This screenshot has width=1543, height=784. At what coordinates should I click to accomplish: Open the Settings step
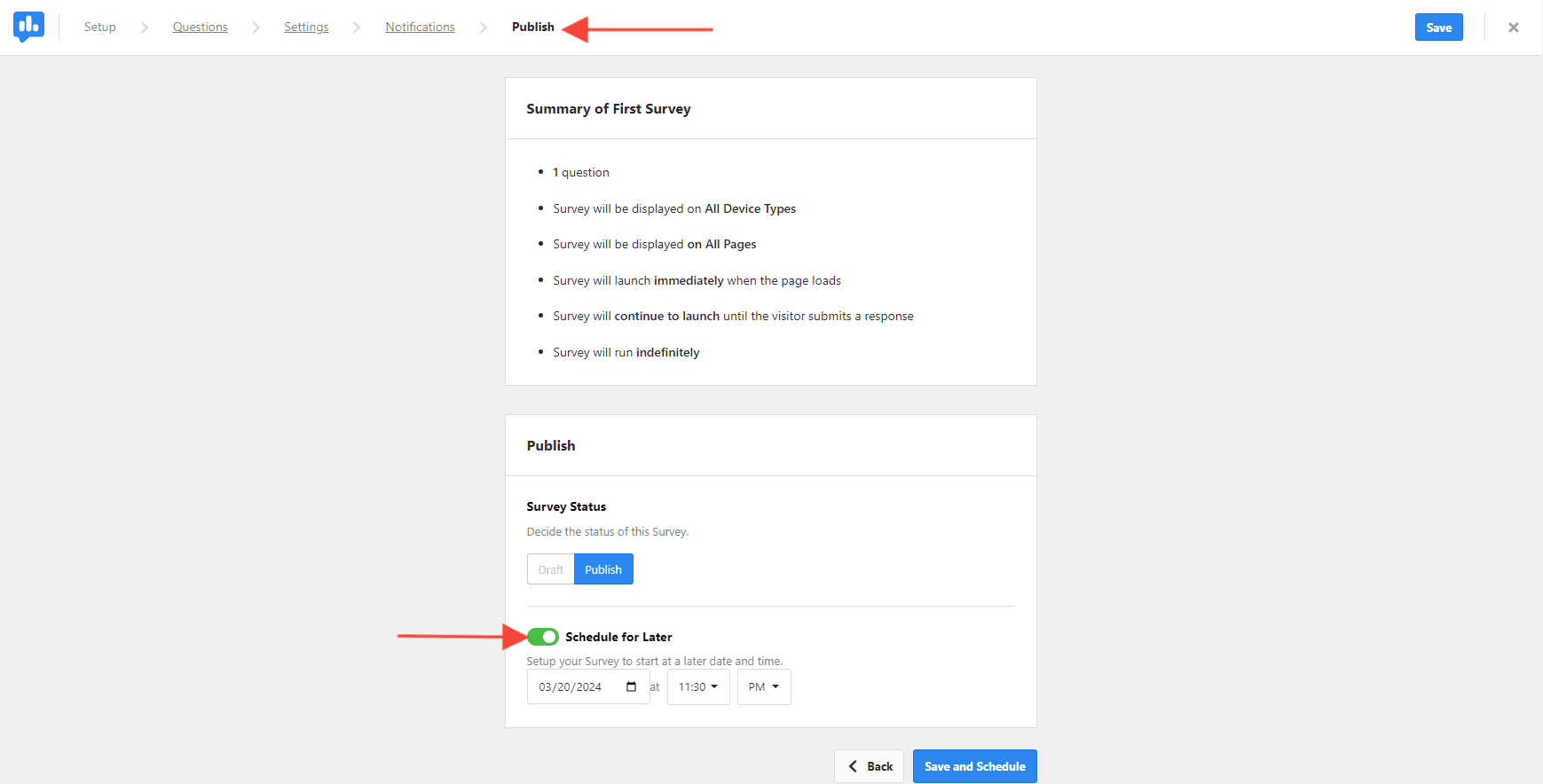pyautogui.click(x=306, y=27)
